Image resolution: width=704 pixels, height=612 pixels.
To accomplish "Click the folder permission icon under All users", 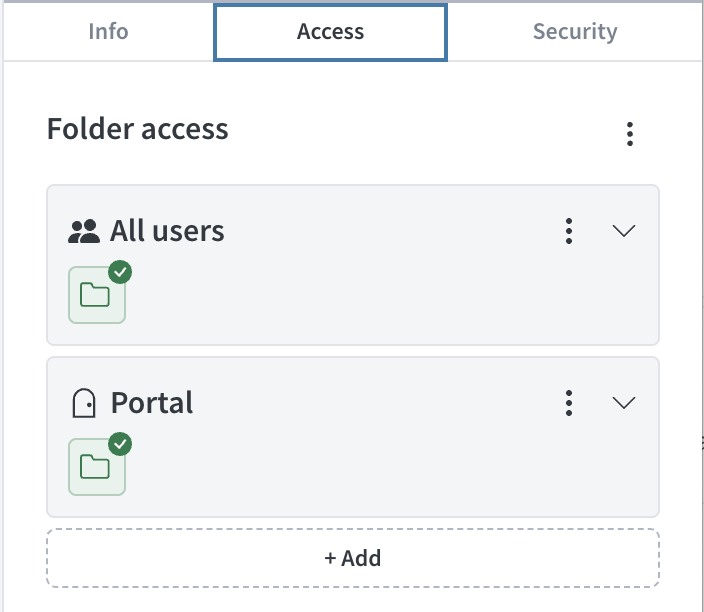I will coord(95,295).
